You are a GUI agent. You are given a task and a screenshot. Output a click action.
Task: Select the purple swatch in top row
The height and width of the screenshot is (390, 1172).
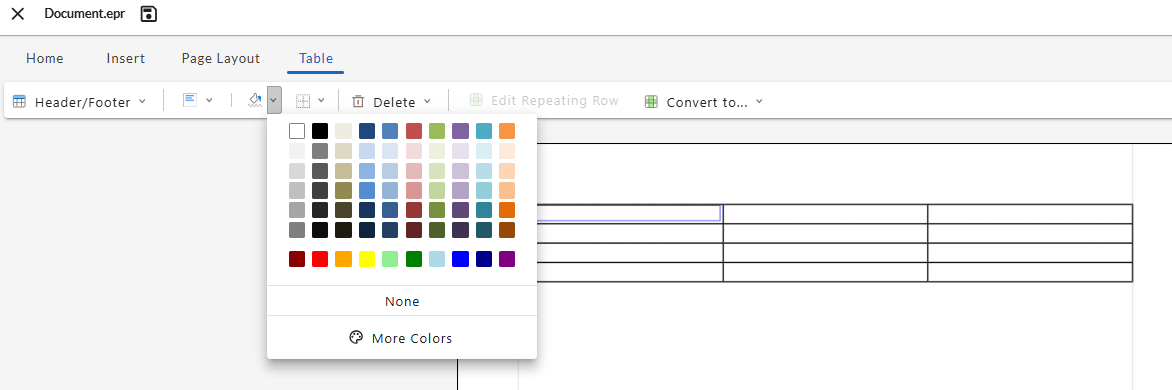[x=460, y=131]
